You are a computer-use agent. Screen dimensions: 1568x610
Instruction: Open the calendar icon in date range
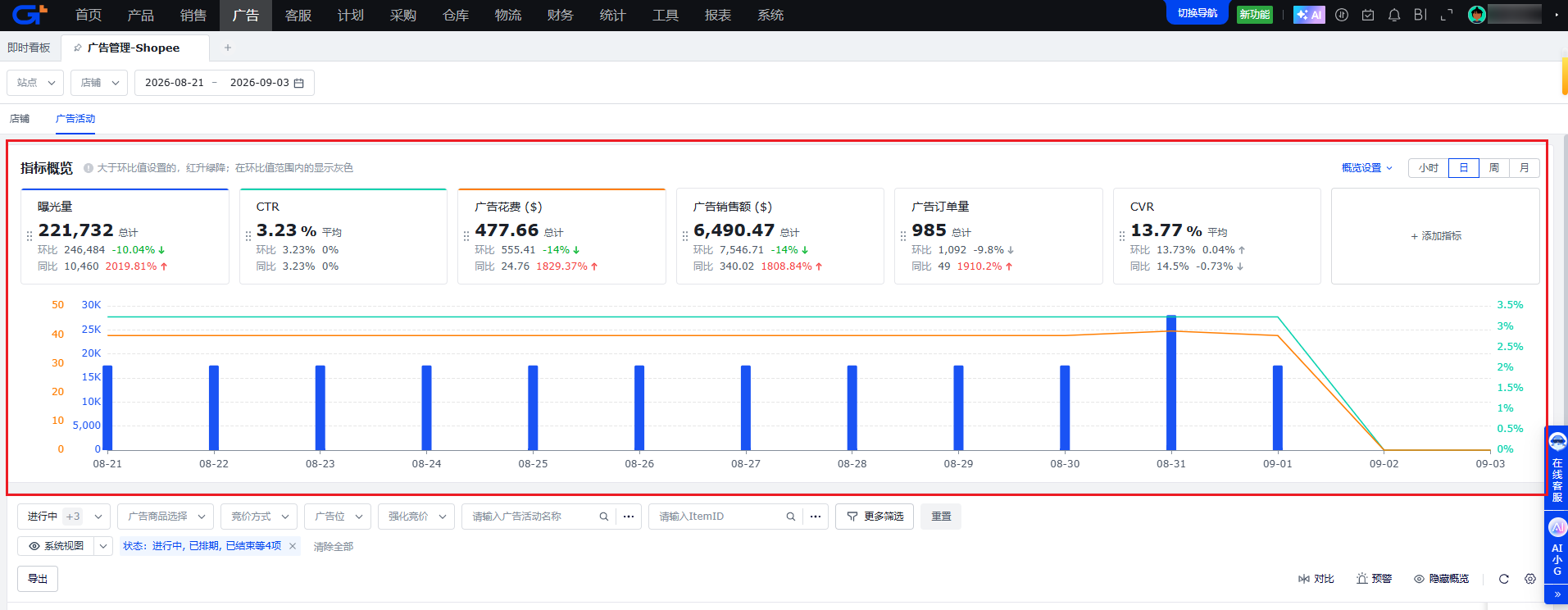point(299,83)
